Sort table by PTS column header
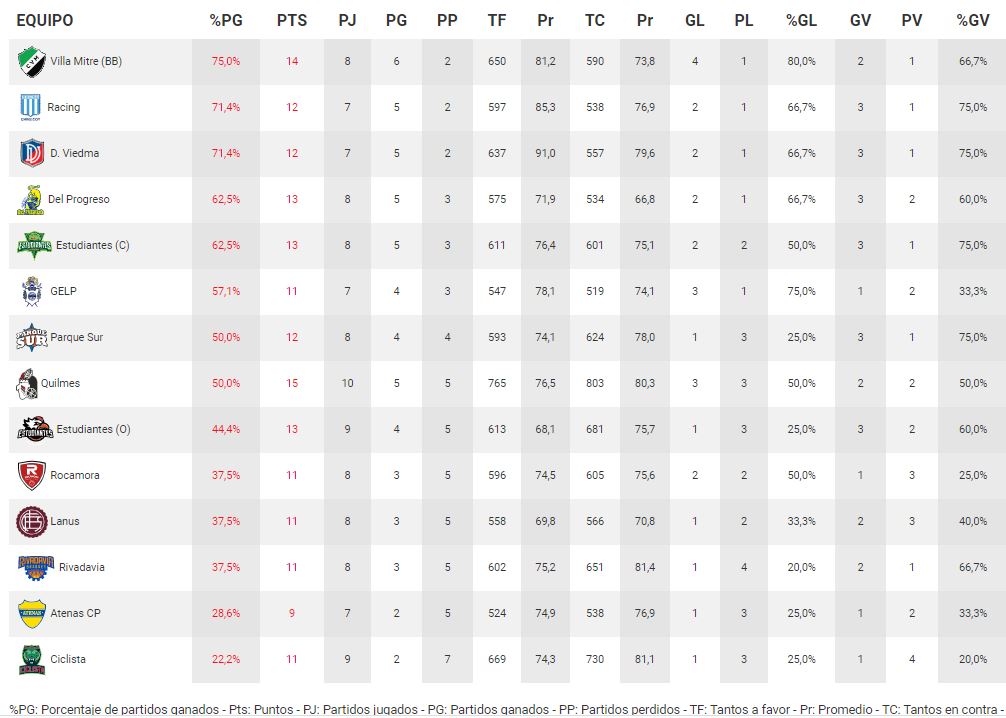Screen dimensions: 1006x718 [x=292, y=20]
